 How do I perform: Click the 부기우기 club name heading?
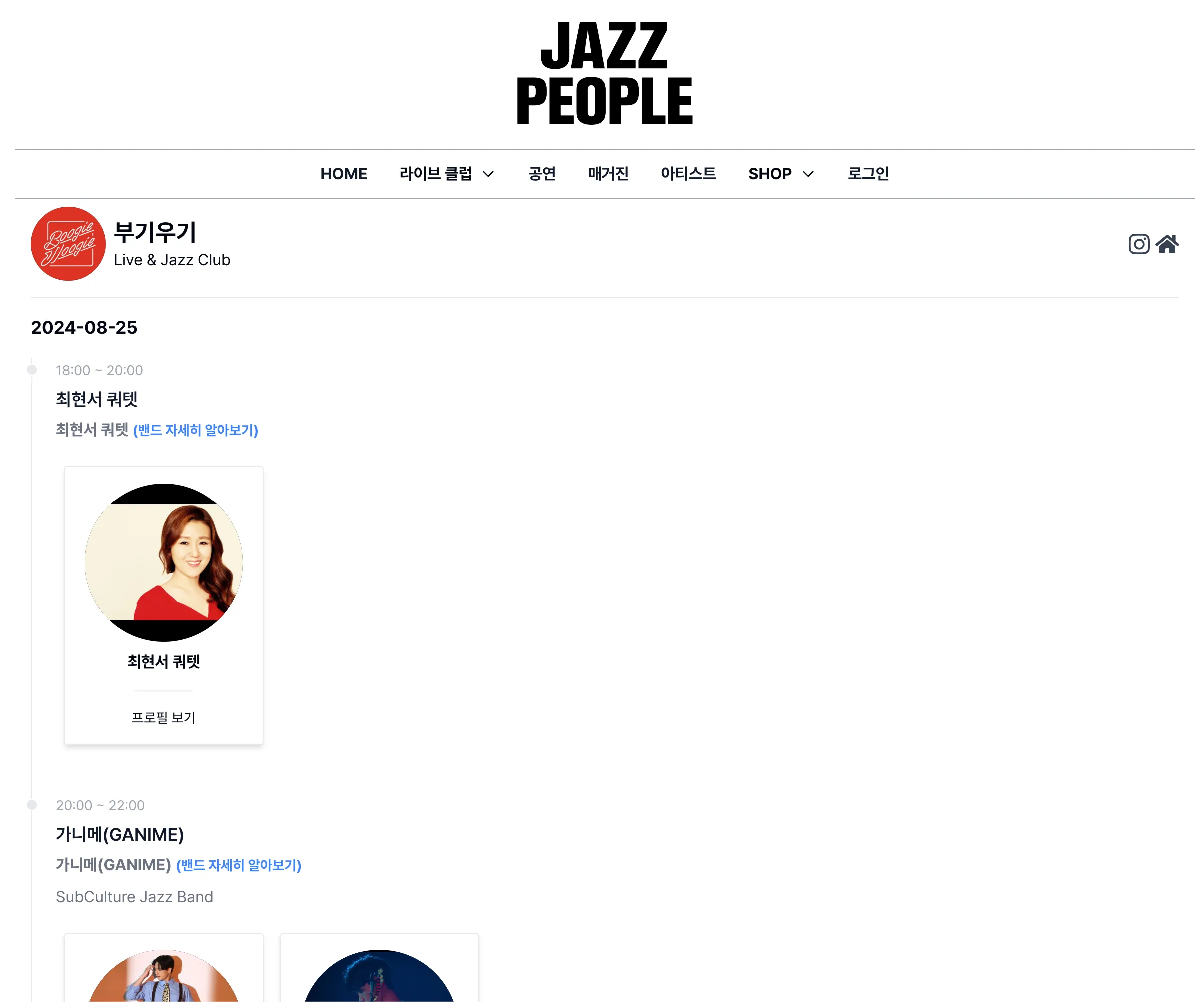pos(155,232)
